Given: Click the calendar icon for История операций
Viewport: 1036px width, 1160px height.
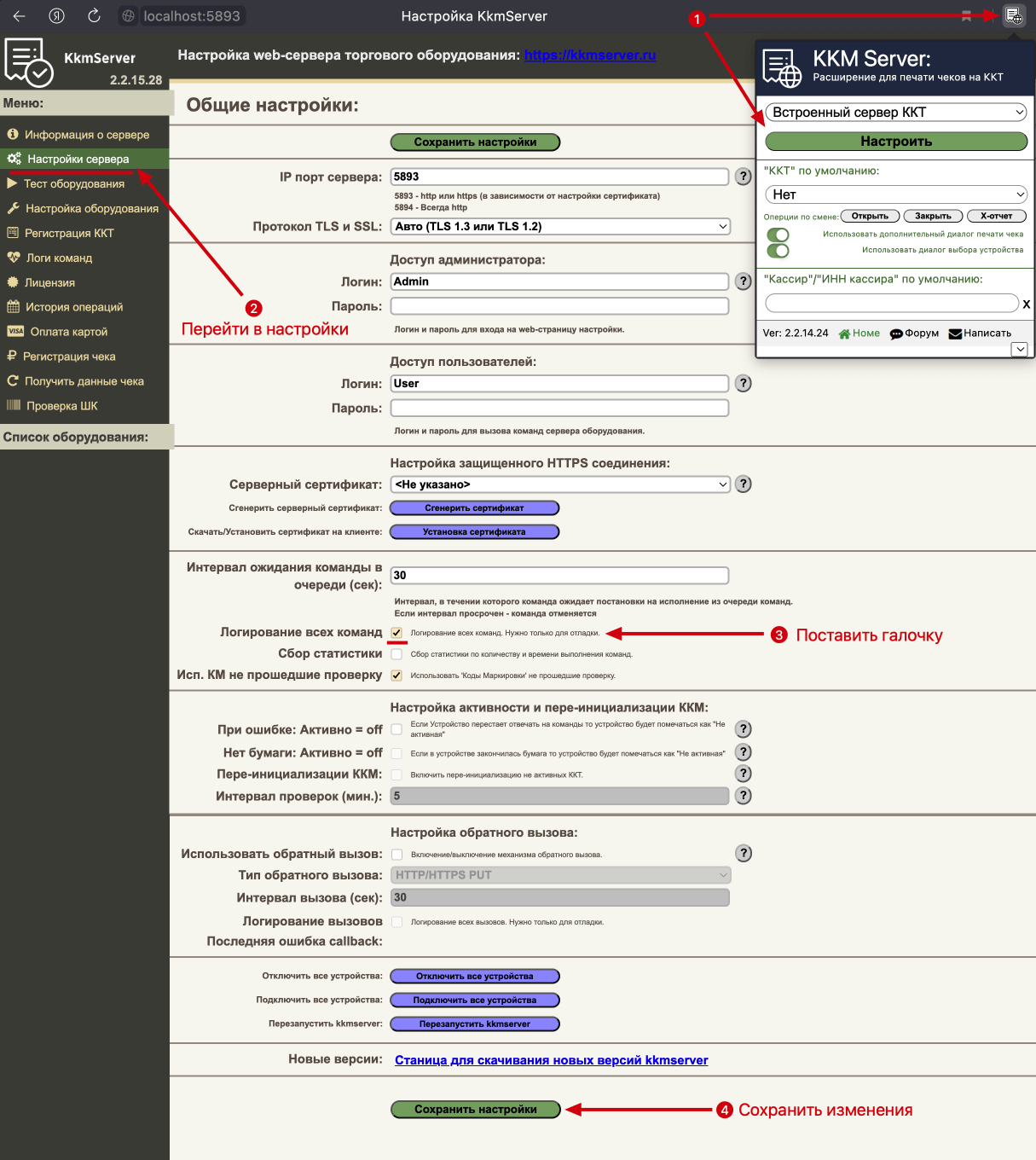Looking at the screenshot, I should (13, 307).
